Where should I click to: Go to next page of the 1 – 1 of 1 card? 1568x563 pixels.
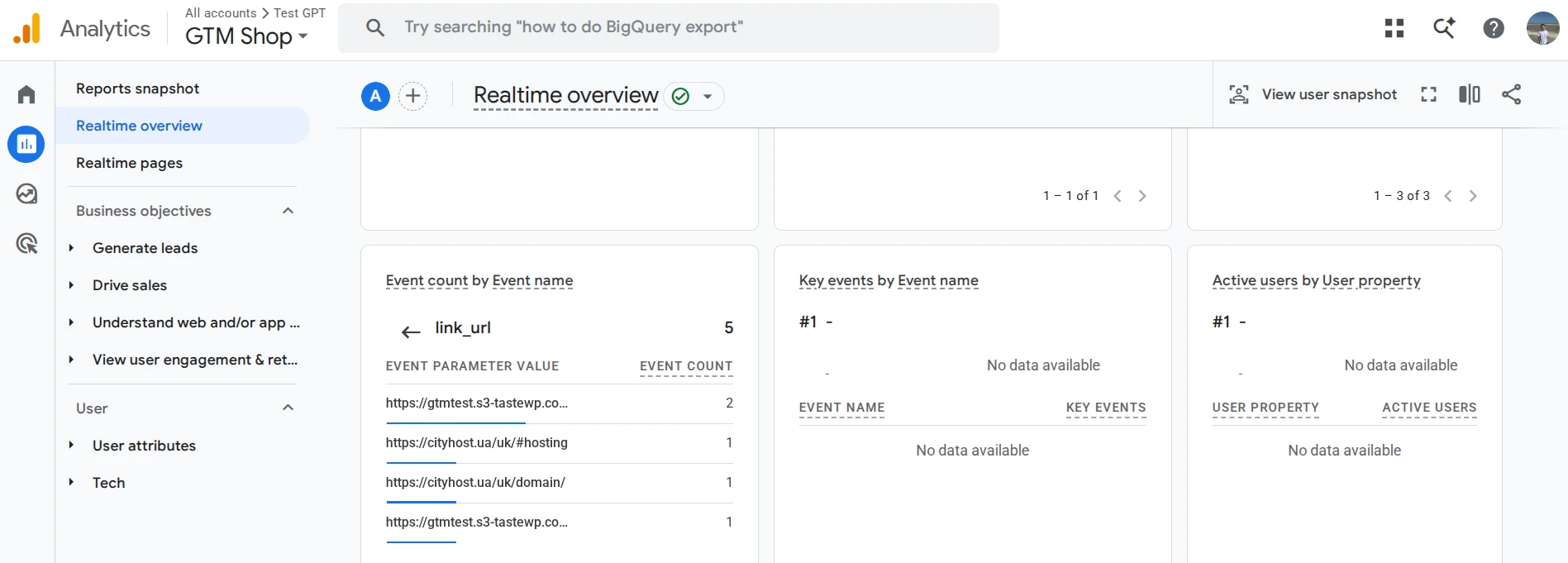click(1142, 196)
